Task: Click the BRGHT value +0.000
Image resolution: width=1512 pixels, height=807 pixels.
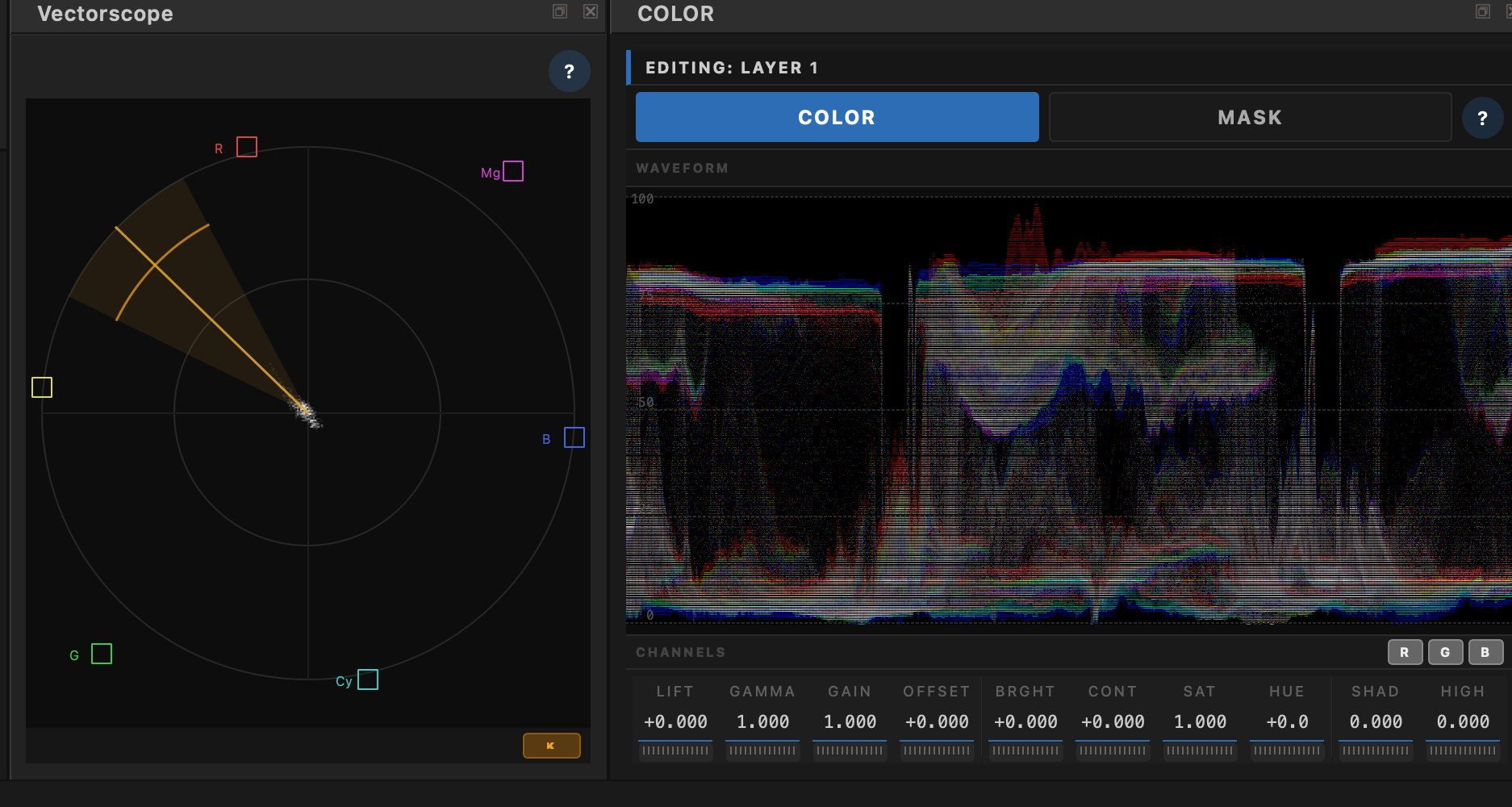Action: tap(1025, 722)
